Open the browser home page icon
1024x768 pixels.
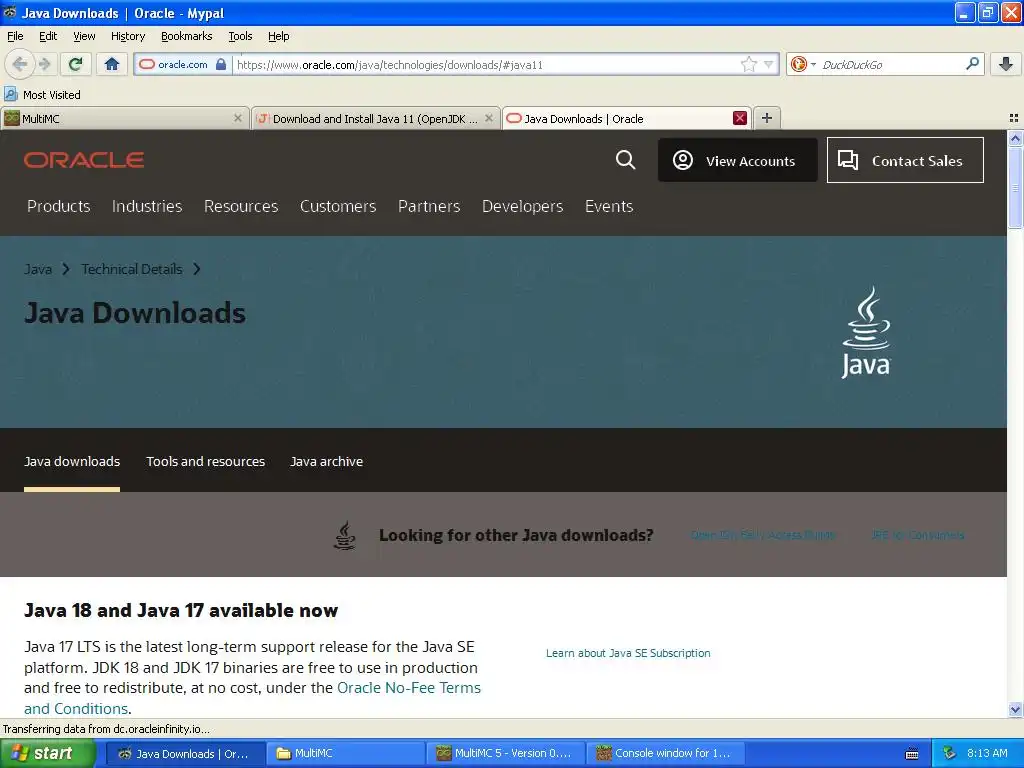(112, 64)
